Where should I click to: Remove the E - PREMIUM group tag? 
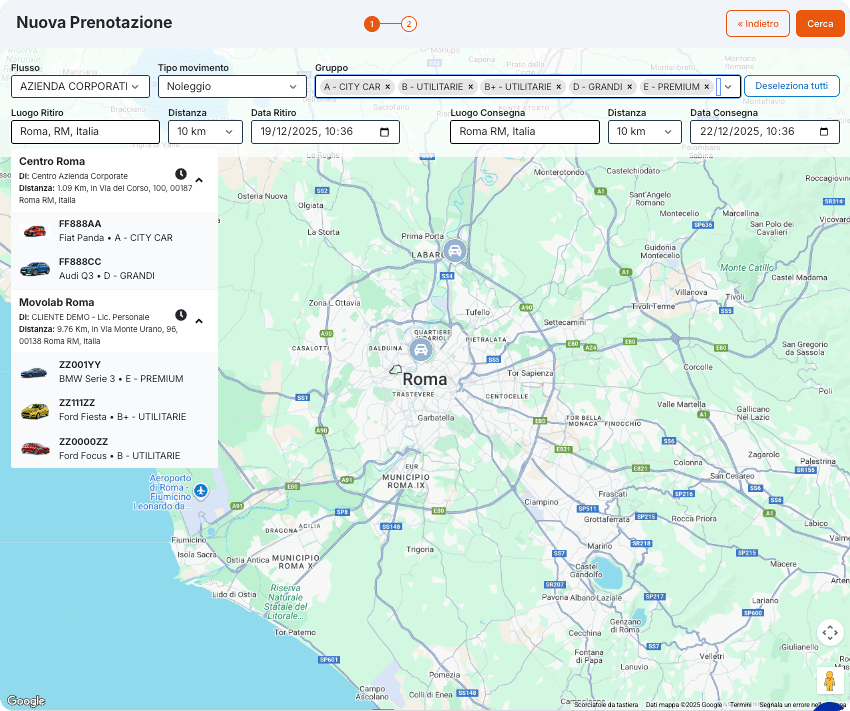[x=706, y=87]
